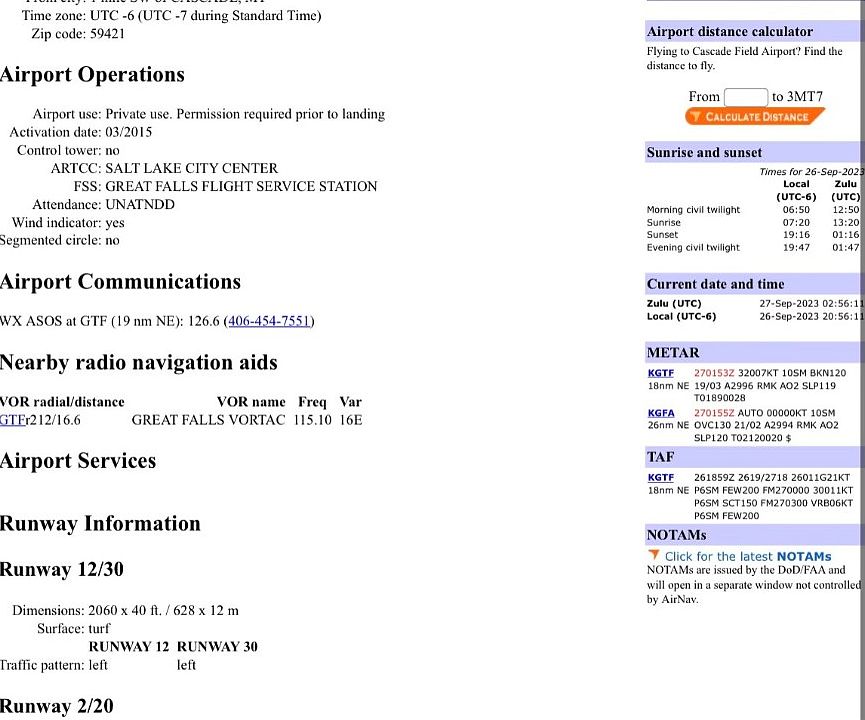Open the KGTF link under TAF
Screen dimensions: 865x720
[660, 477]
